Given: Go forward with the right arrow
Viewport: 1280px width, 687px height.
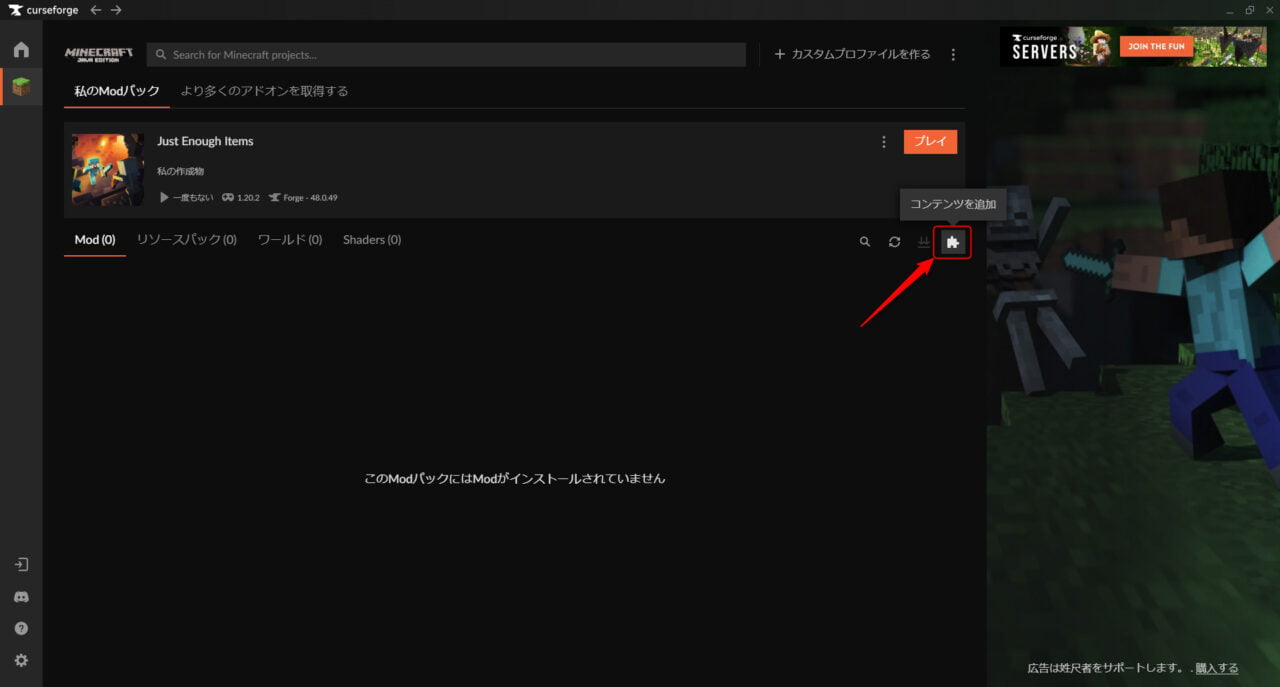Looking at the screenshot, I should coord(117,9).
